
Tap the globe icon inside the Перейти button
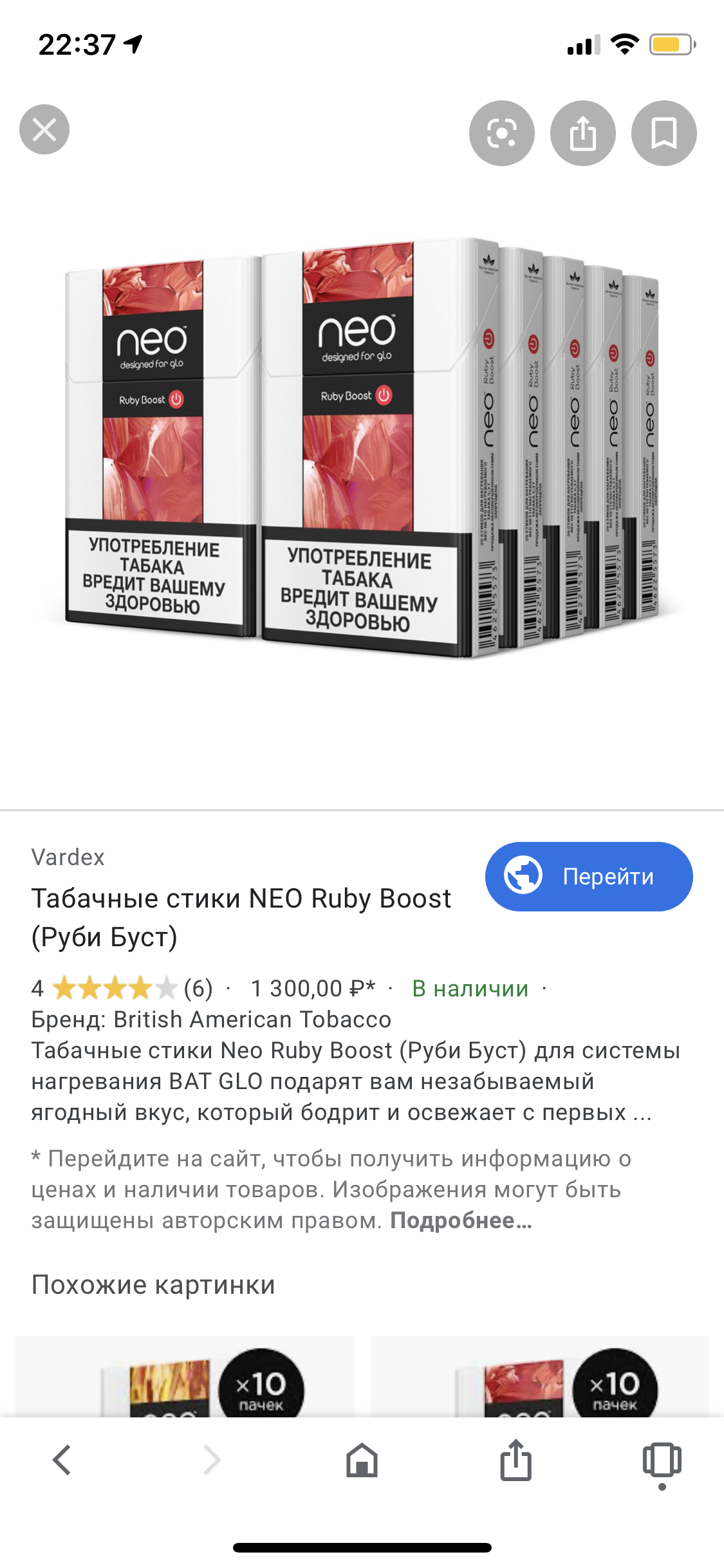pos(523,876)
